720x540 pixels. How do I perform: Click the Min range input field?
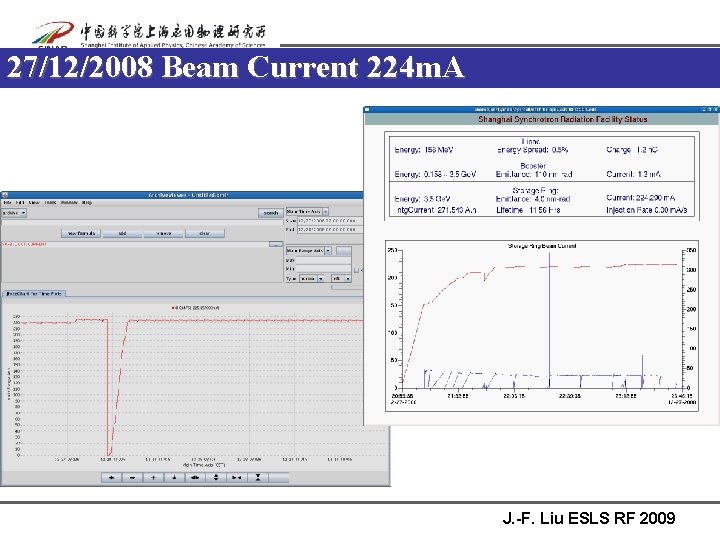click(323, 269)
